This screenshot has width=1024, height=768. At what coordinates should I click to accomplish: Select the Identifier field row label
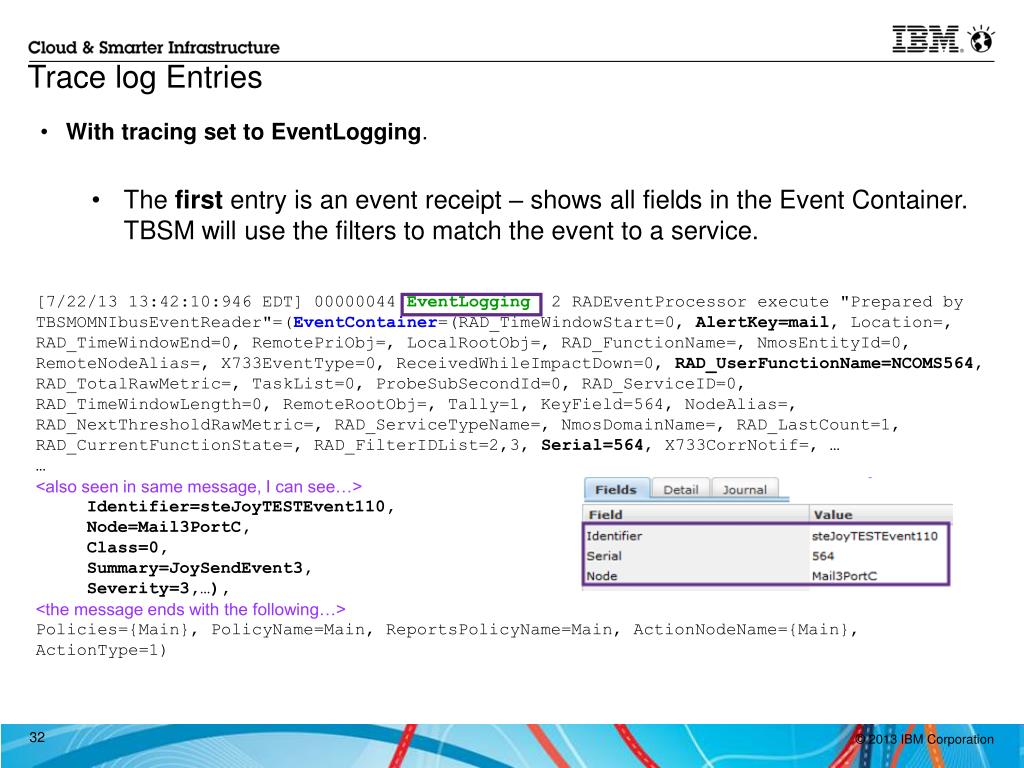(x=614, y=536)
